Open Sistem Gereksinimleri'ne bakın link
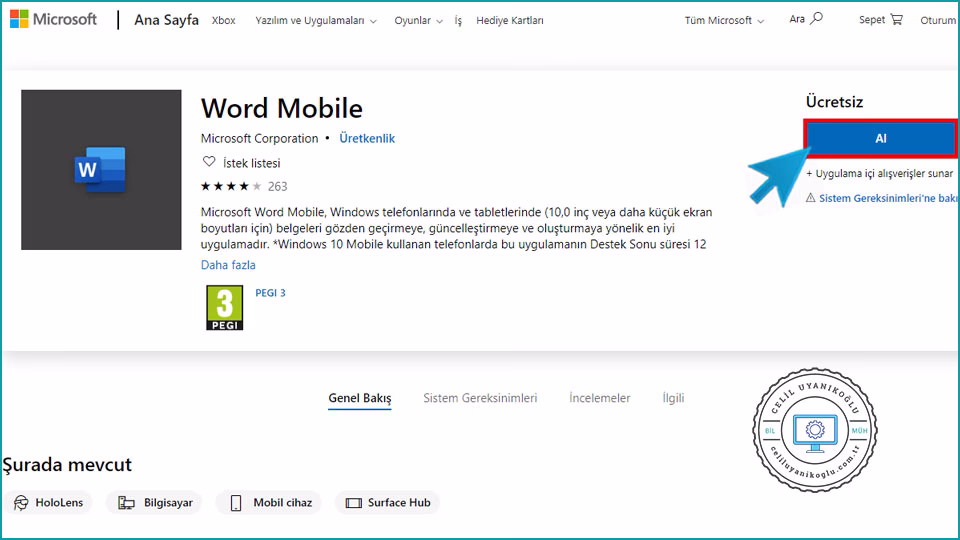Viewport: 960px width, 540px height. [x=888, y=198]
